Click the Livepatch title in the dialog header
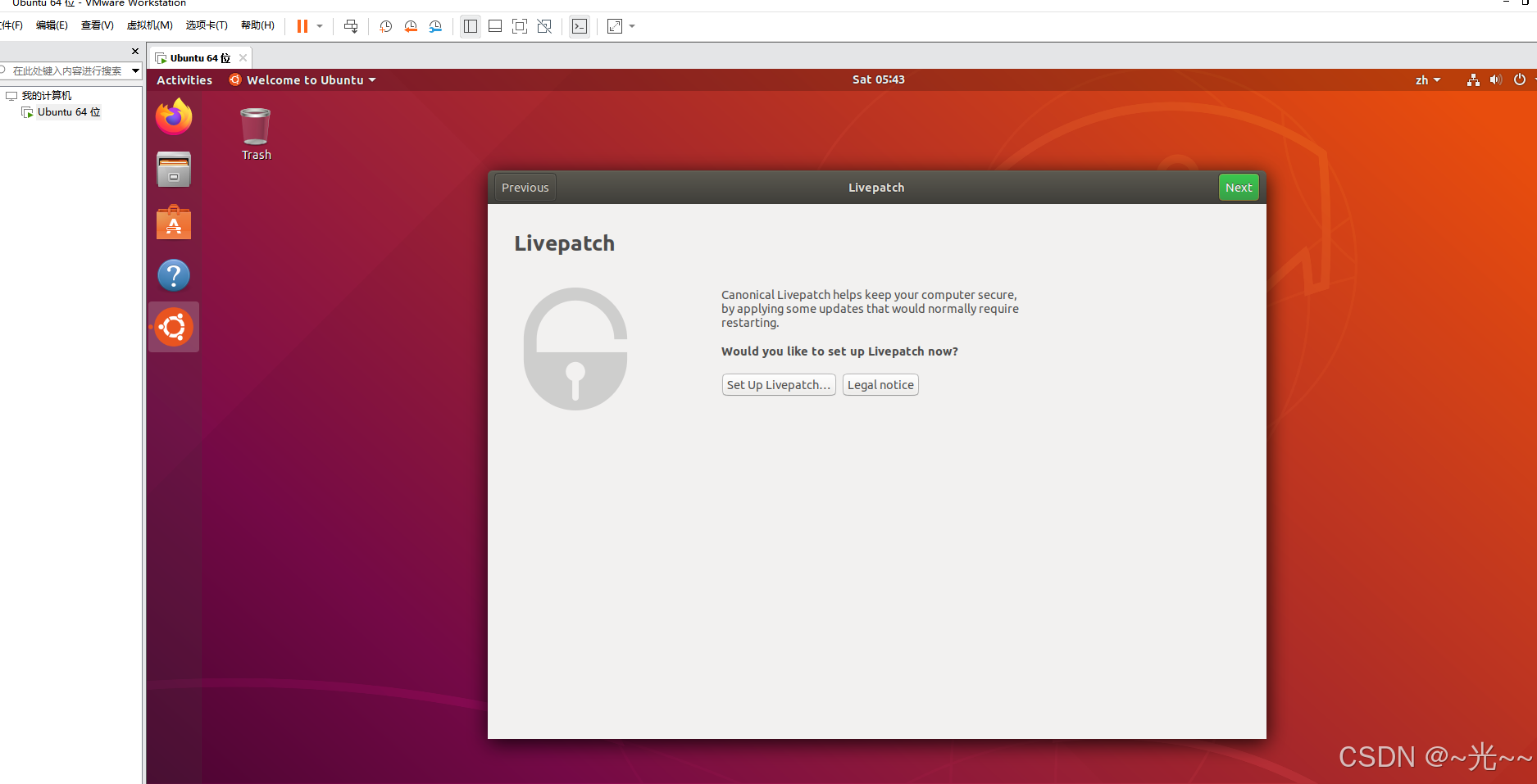 coord(876,188)
